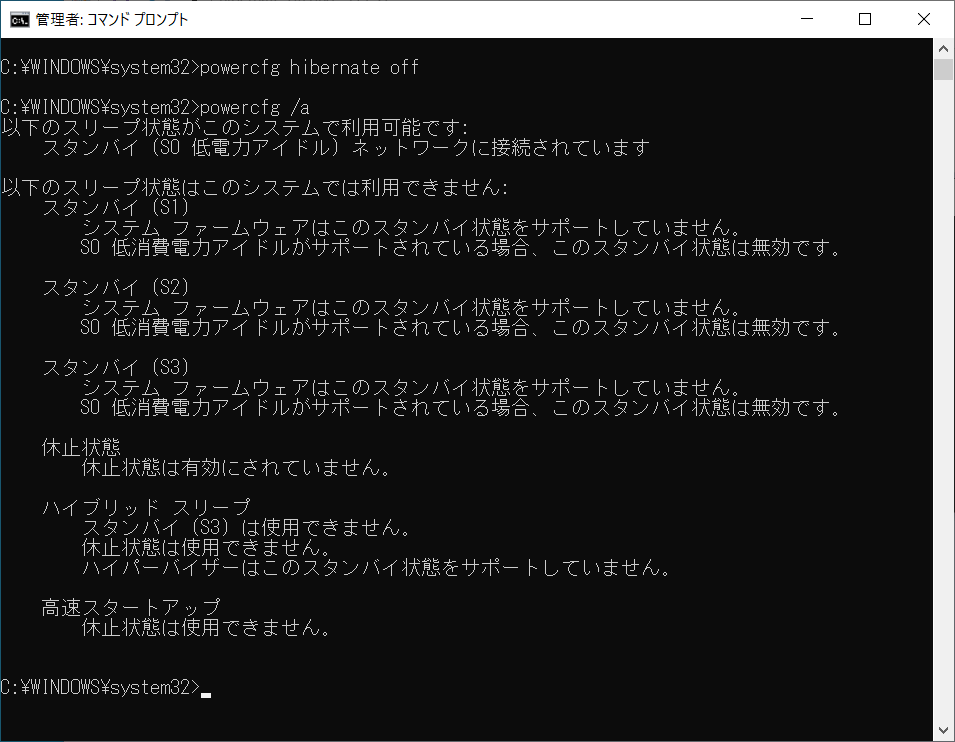The image size is (955, 742).
Task: Maximize the Command Prompt window
Action: coord(865,19)
